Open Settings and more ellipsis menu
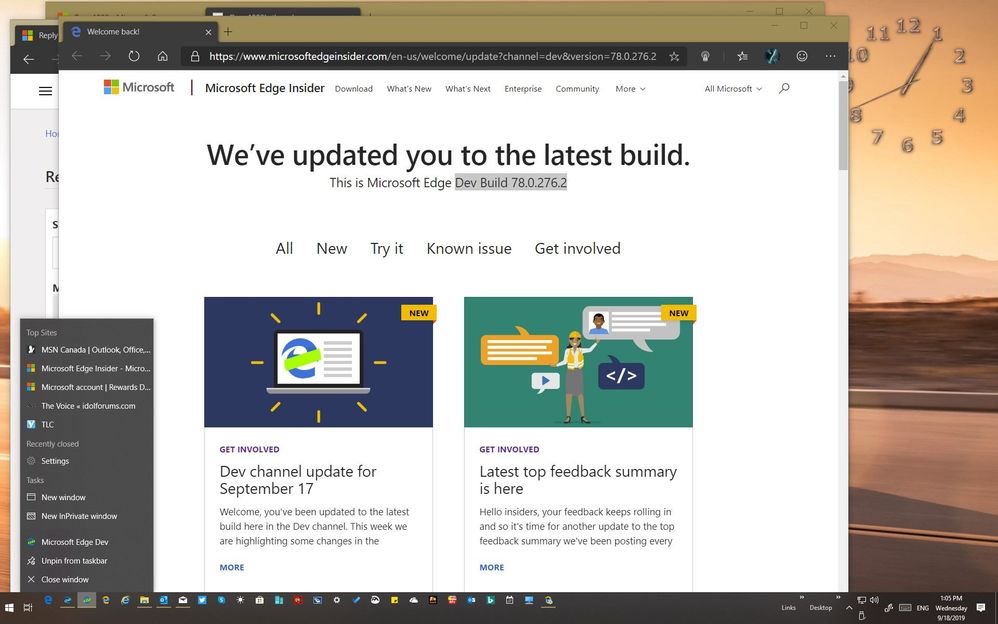The height and width of the screenshot is (624, 998). pos(830,56)
